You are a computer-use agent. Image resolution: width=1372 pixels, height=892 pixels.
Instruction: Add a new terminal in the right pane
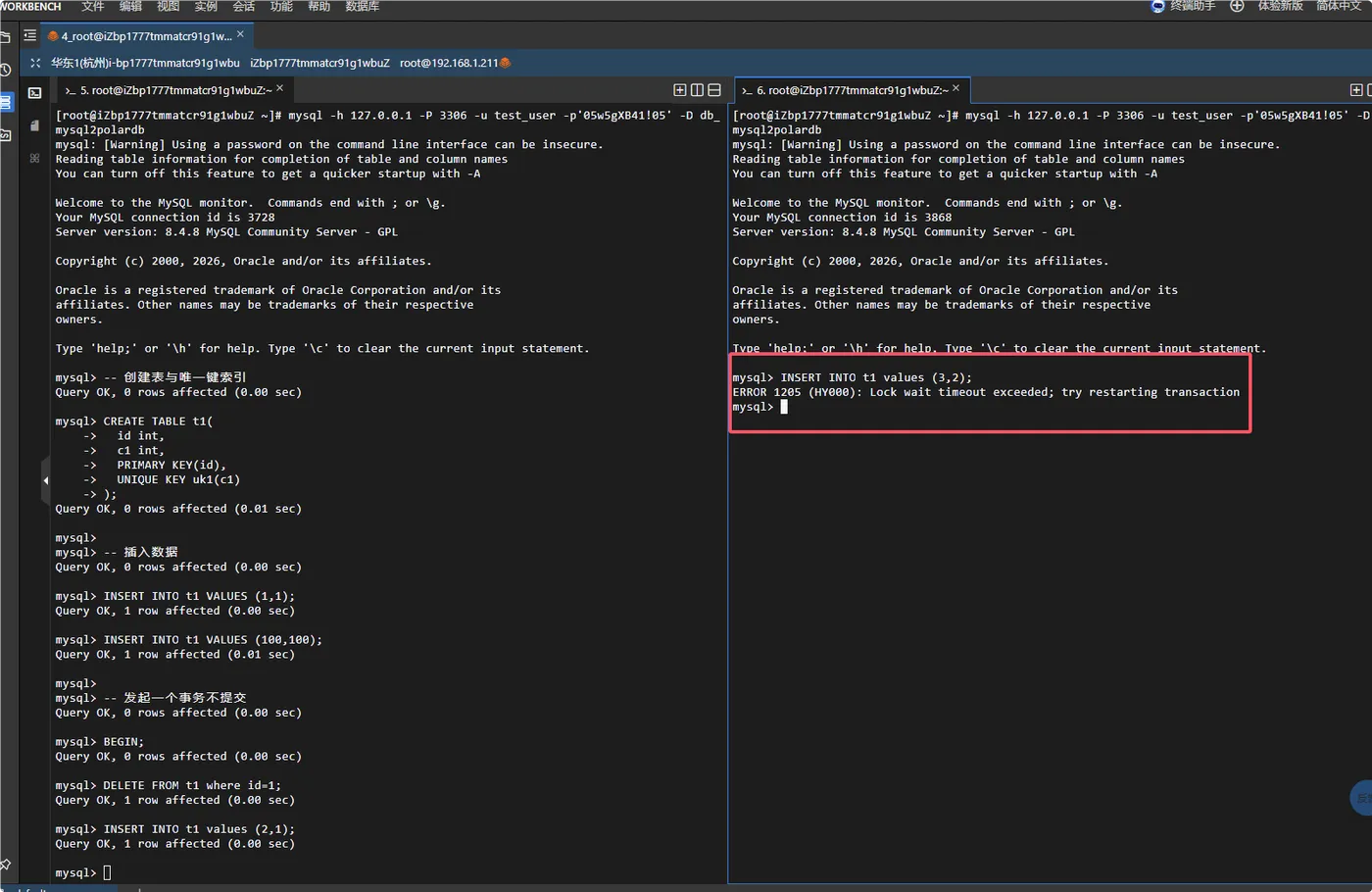(x=1356, y=90)
